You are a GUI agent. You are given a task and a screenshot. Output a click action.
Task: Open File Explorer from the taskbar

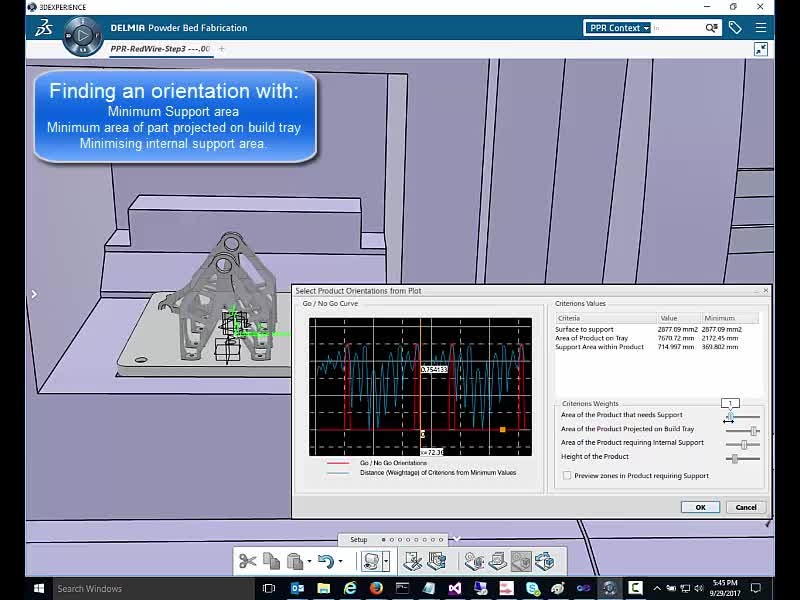click(323, 589)
